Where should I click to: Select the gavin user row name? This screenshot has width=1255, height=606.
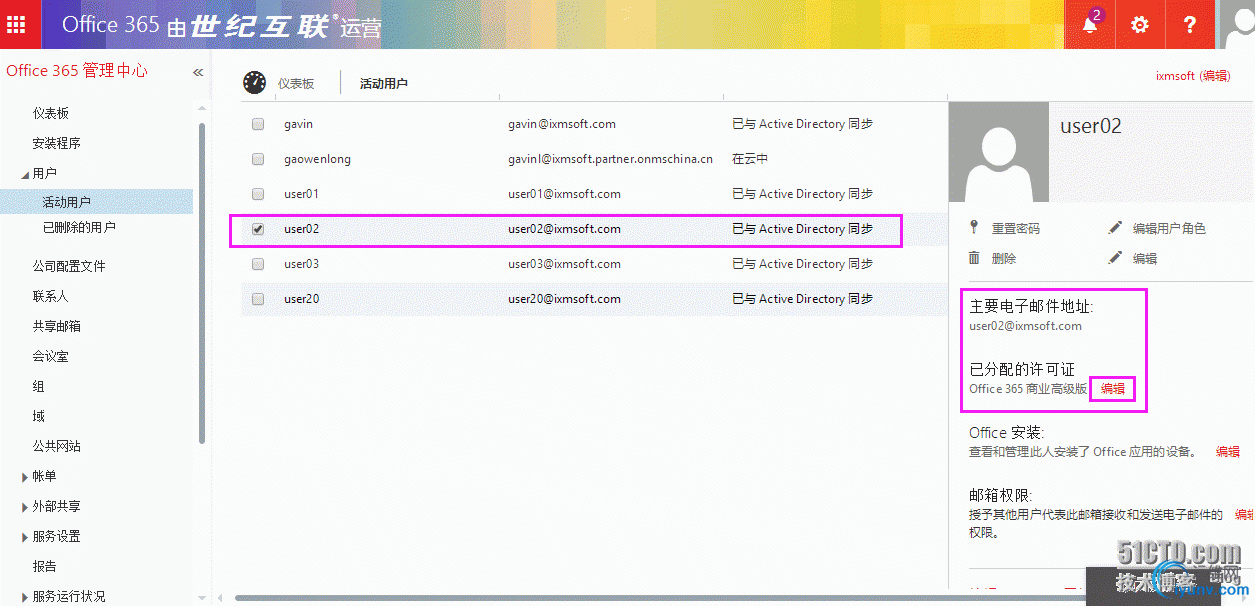click(x=298, y=124)
